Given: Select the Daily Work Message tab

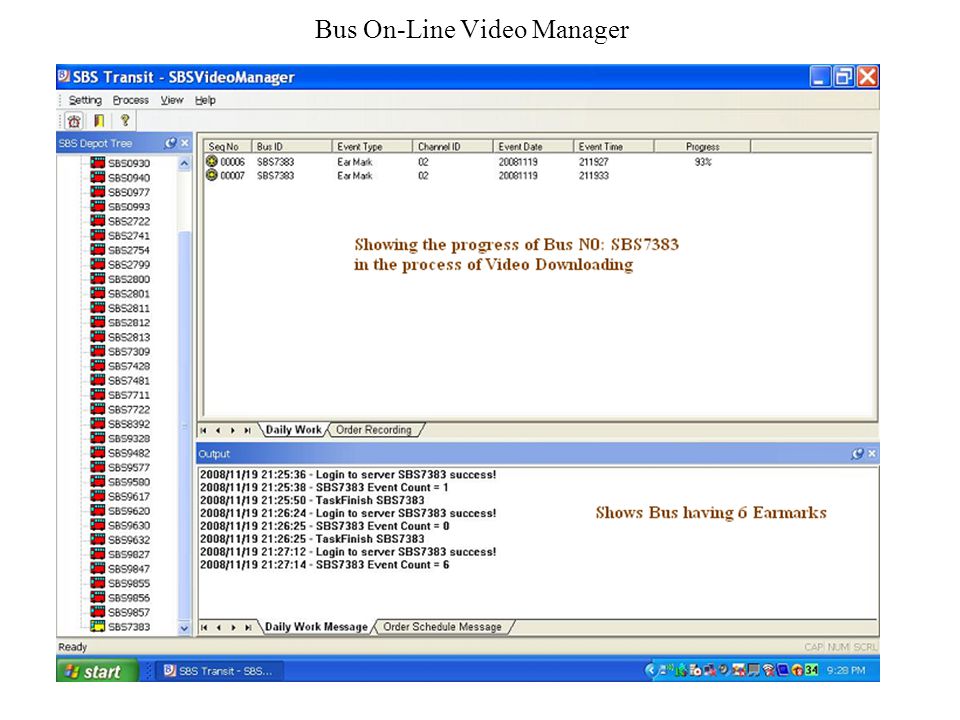Looking at the screenshot, I should tap(316, 627).
